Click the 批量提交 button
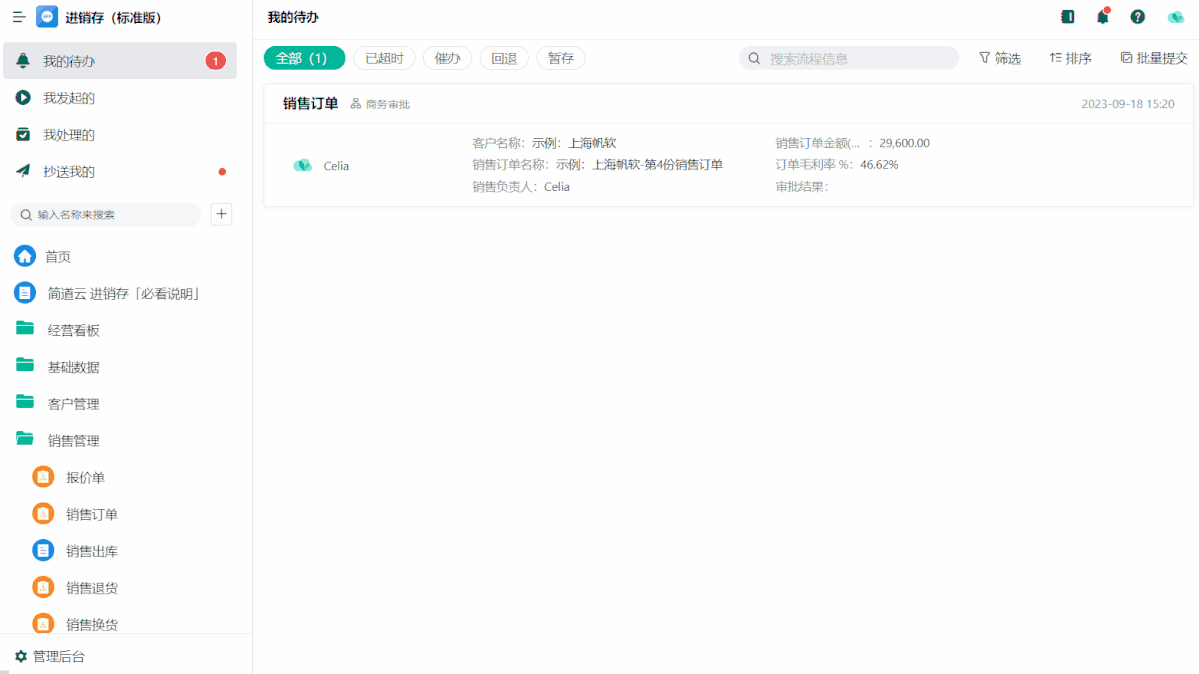The image size is (1200, 674). pos(1154,58)
